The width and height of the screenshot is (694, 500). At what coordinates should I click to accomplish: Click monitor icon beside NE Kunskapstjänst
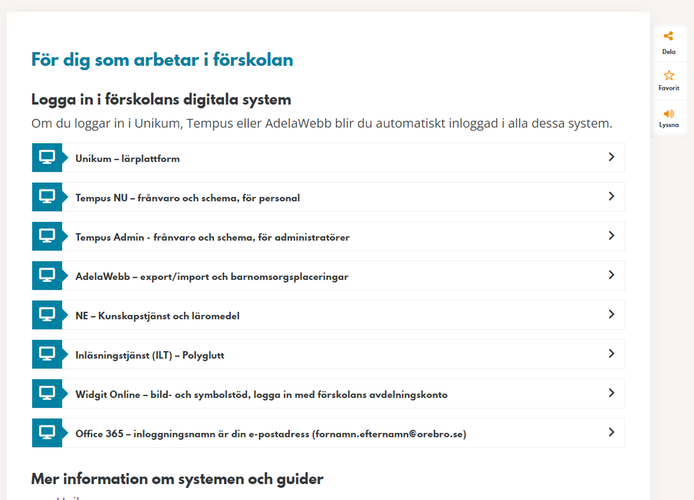coord(47,315)
